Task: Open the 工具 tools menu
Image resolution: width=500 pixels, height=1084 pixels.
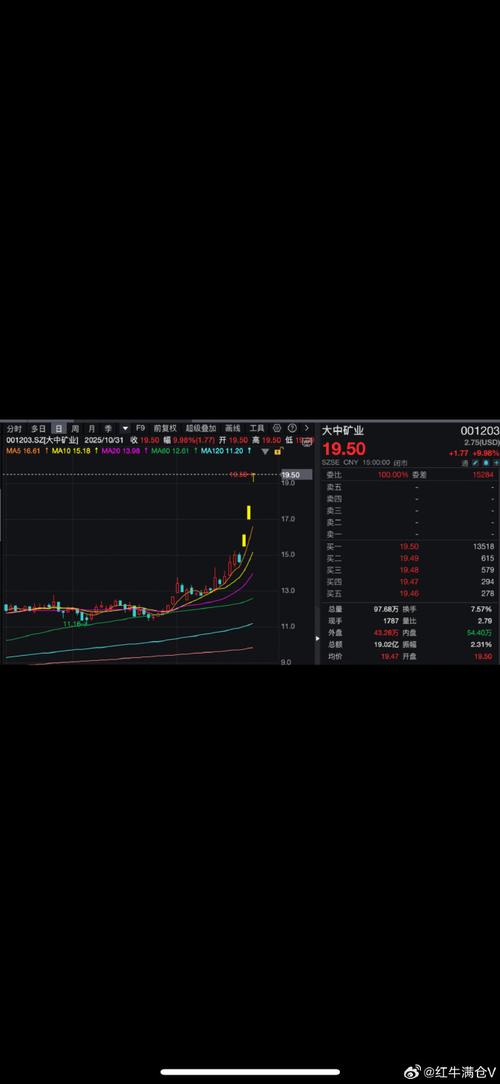Action: pyautogui.click(x=257, y=429)
